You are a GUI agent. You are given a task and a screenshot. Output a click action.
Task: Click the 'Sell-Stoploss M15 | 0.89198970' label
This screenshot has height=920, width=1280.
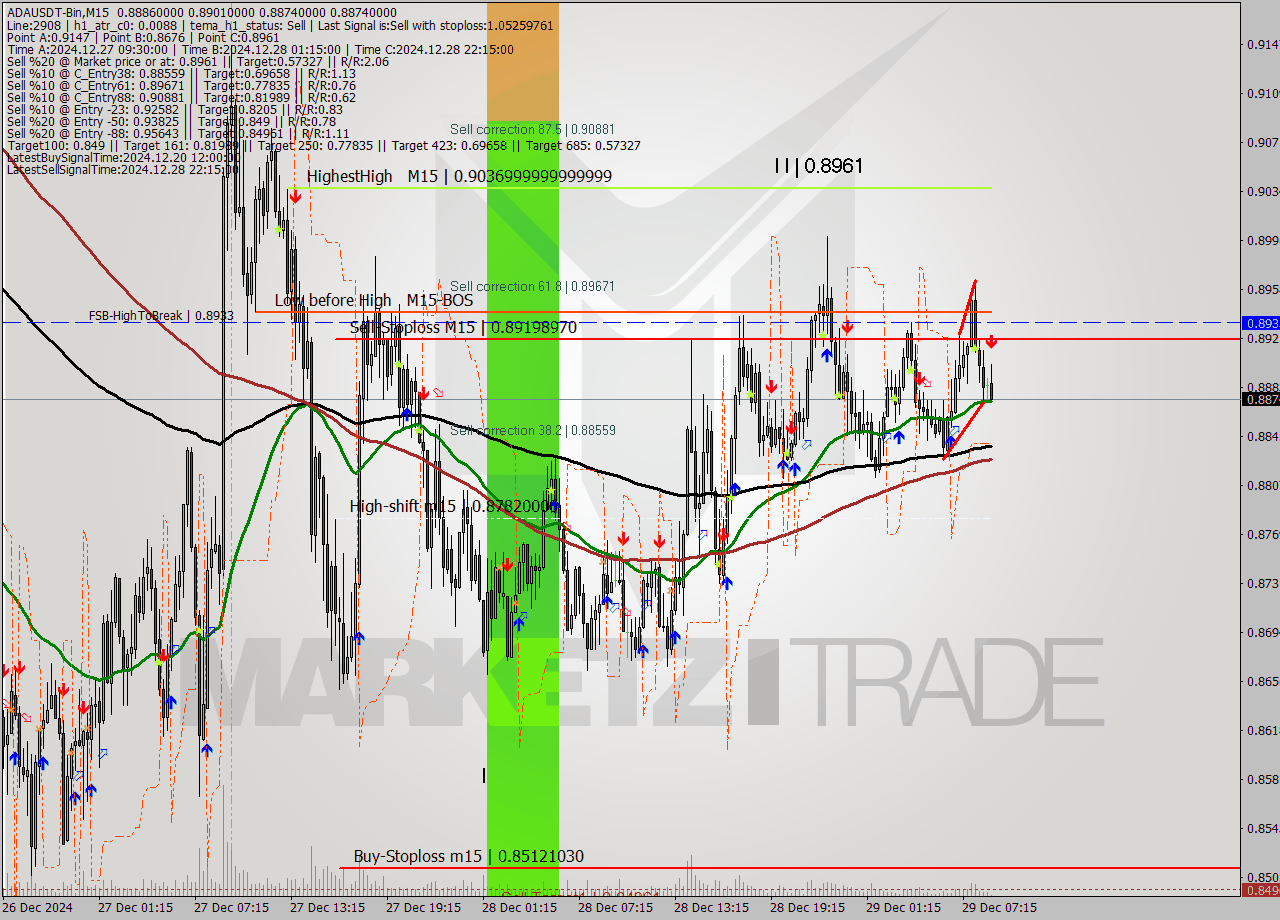pyautogui.click(x=463, y=327)
